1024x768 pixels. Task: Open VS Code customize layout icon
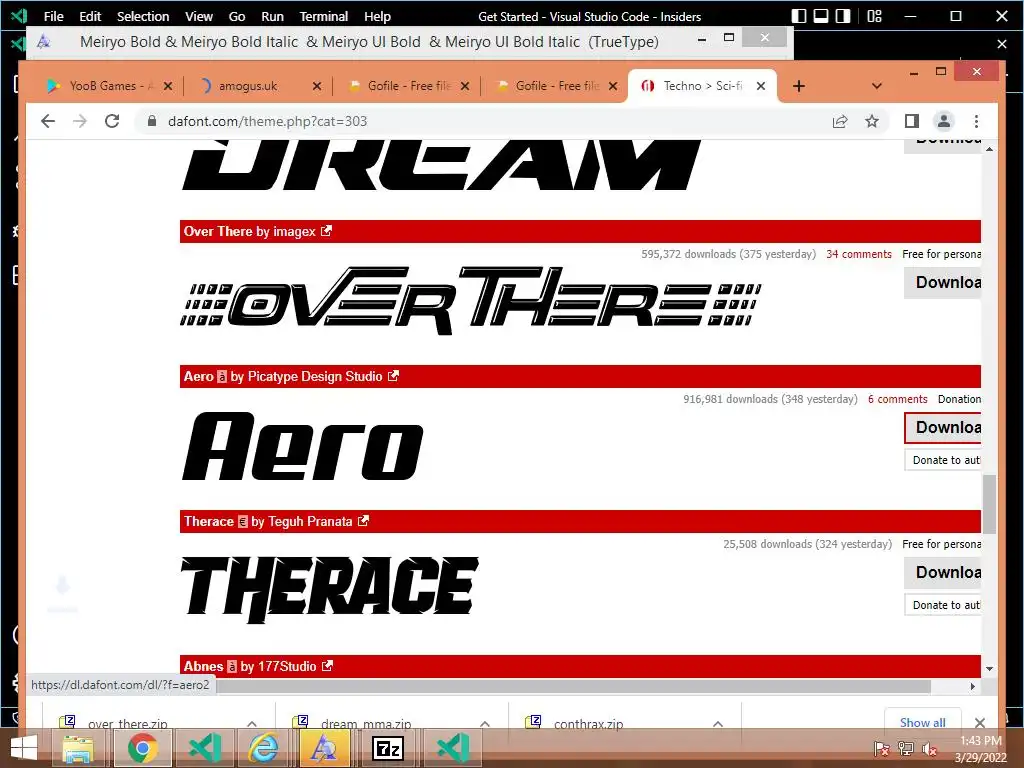pyautogui.click(x=874, y=16)
